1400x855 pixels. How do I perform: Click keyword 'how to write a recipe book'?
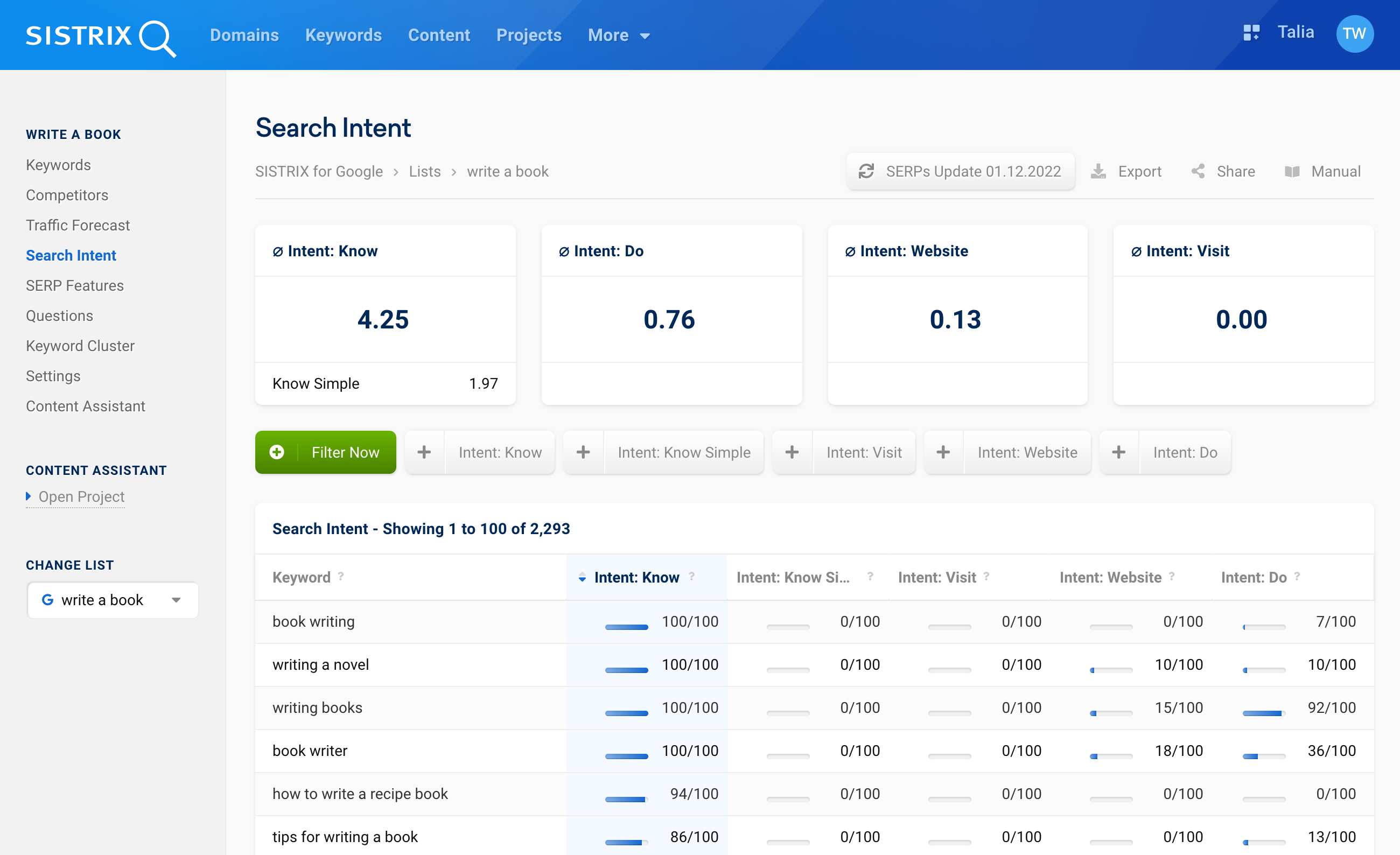point(360,794)
